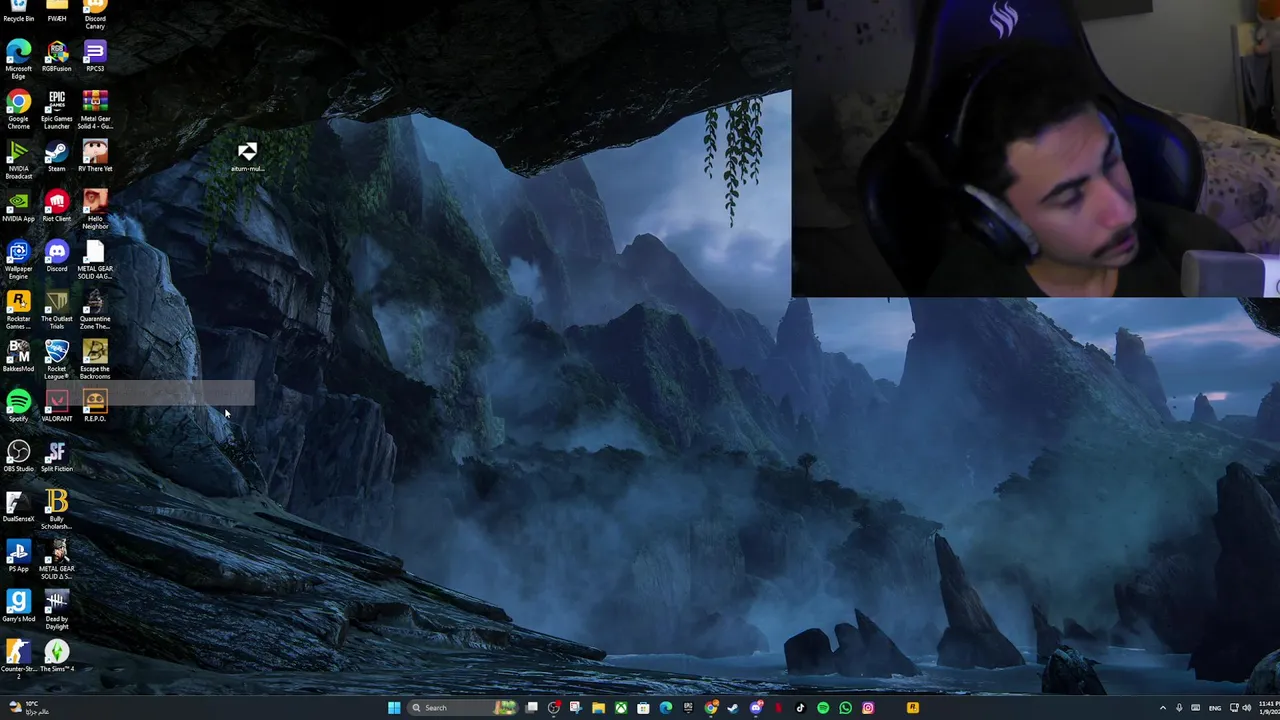The image size is (1280, 720).
Task: Click the taskbar Search box
Action: [463, 708]
